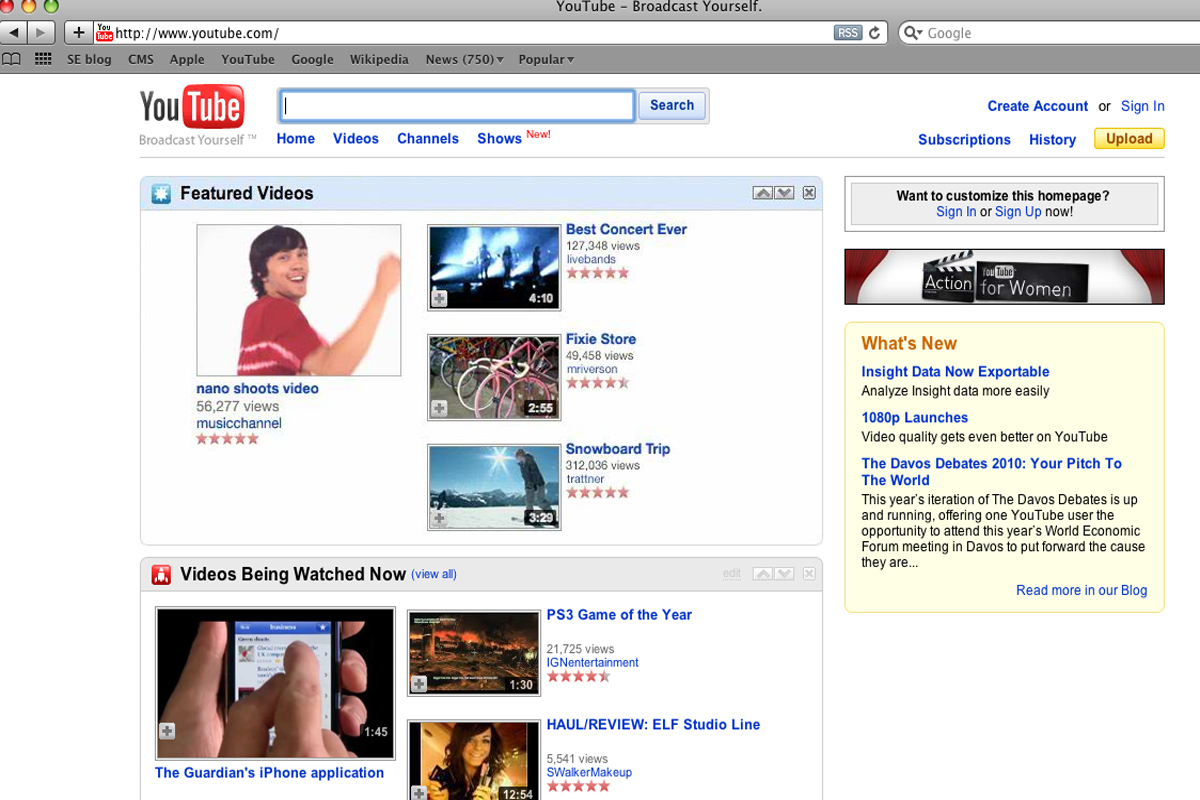The width and height of the screenshot is (1200, 800).
Task: Click Action YouTube for Women banner
Action: 1004,276
